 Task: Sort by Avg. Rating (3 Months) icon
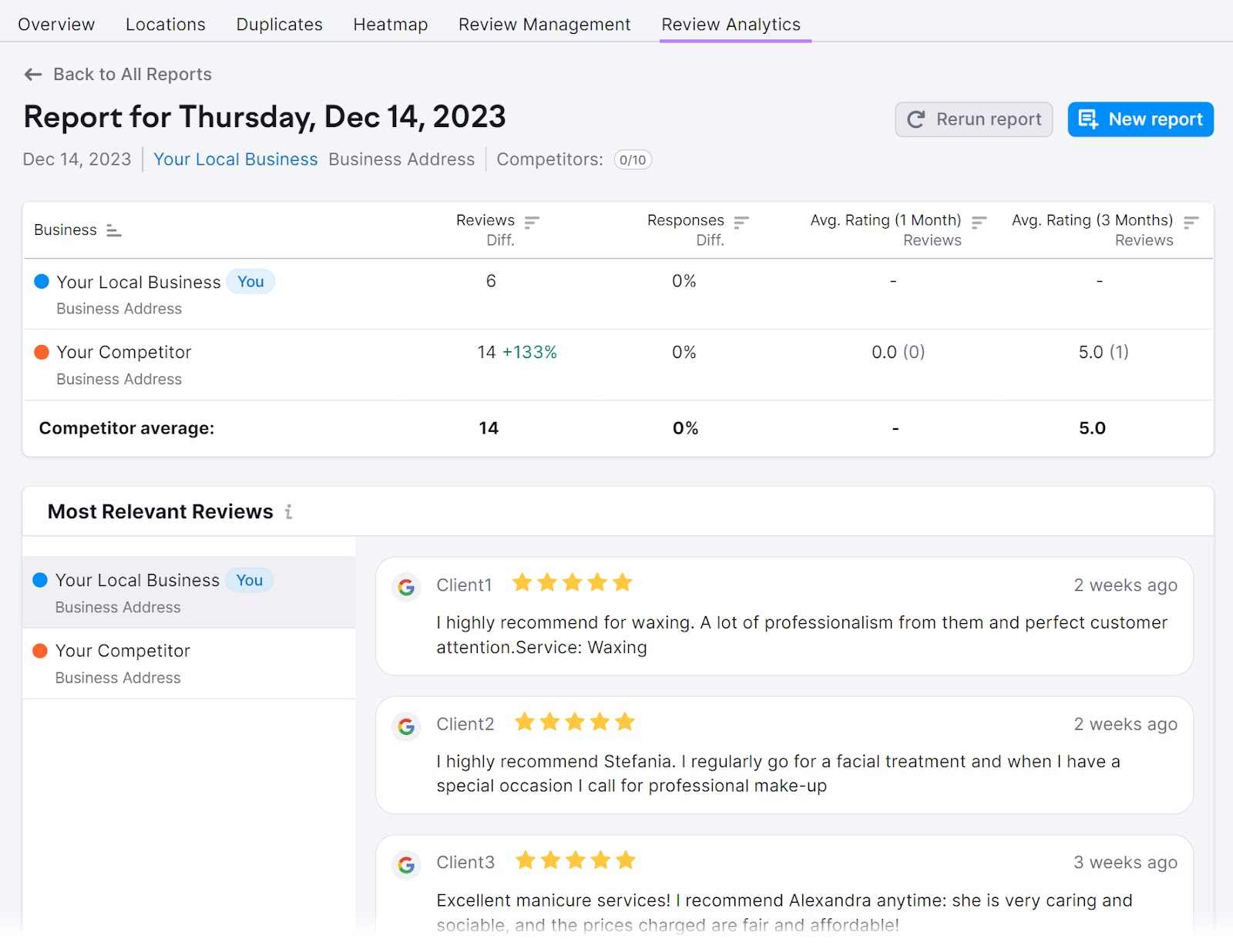click(x=1191, y=221)
